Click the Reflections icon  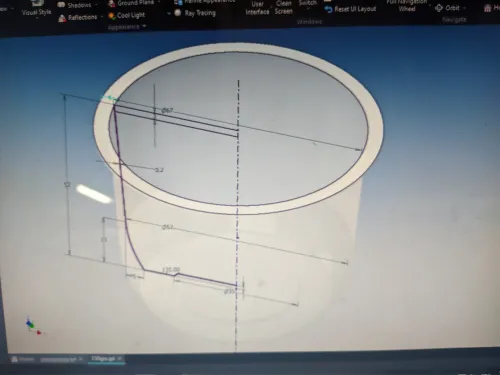click(x=62, y=18)
